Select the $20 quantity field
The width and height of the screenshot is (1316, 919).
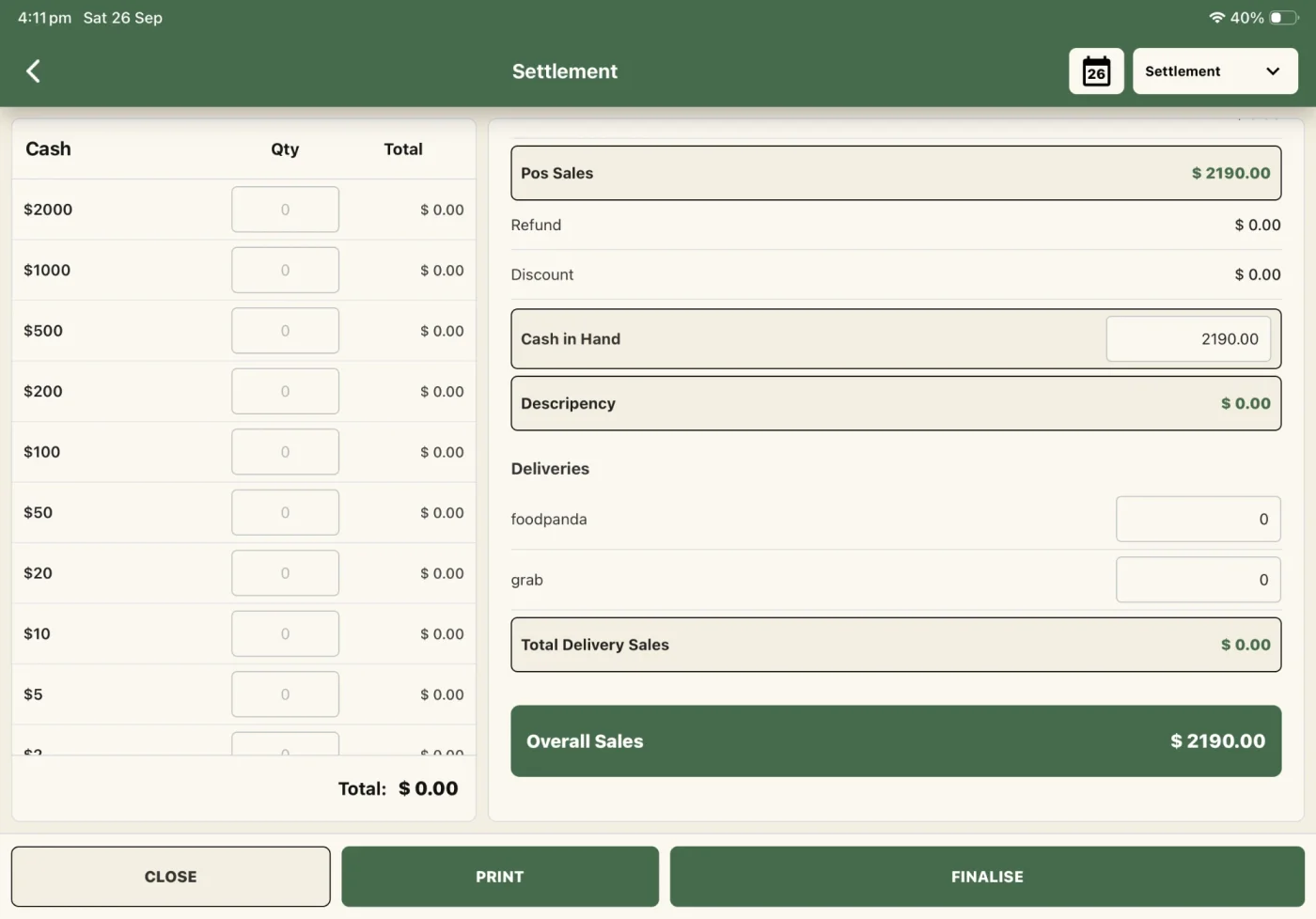tap(285, 573)
